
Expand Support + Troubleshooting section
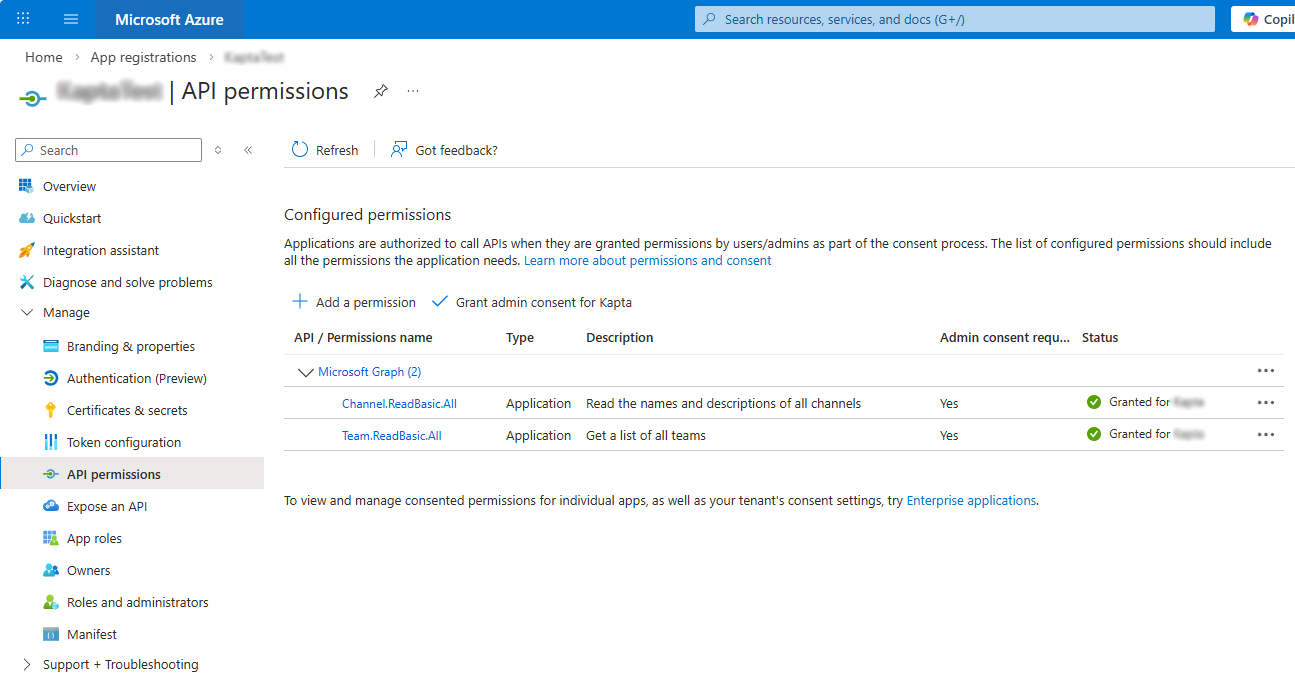[27, 665]
